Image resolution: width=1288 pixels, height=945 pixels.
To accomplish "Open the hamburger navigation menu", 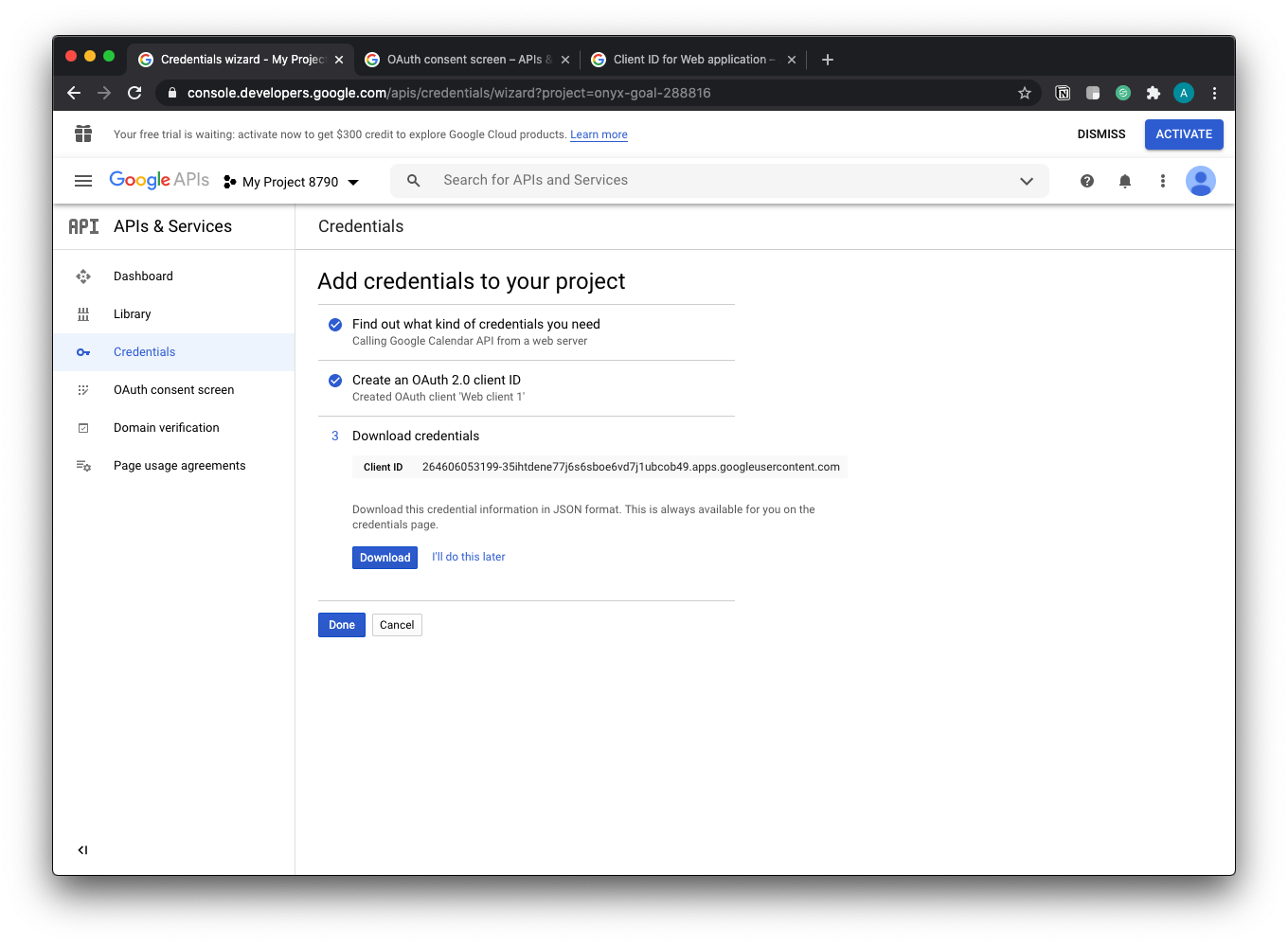I will tap(83, 181).
